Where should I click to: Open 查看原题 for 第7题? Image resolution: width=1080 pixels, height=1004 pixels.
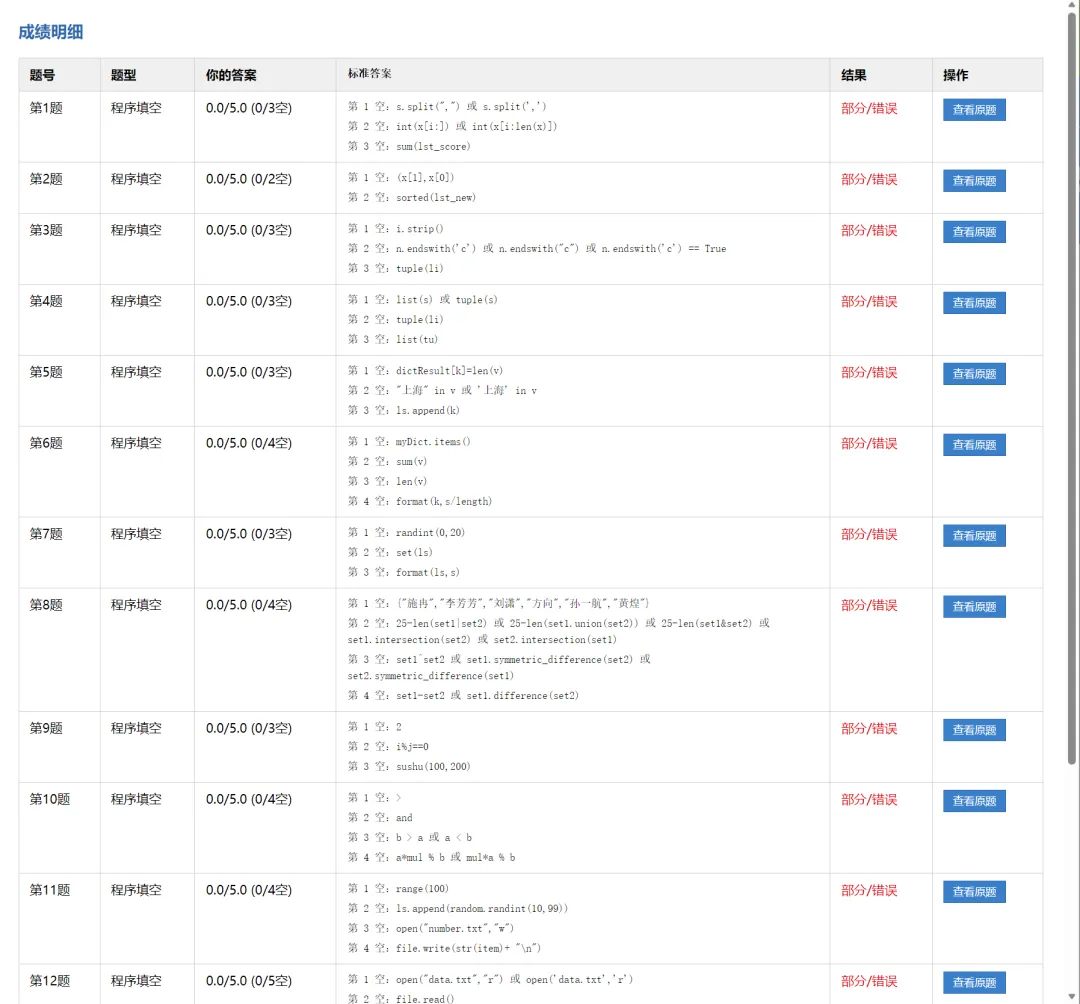(974, 535)
